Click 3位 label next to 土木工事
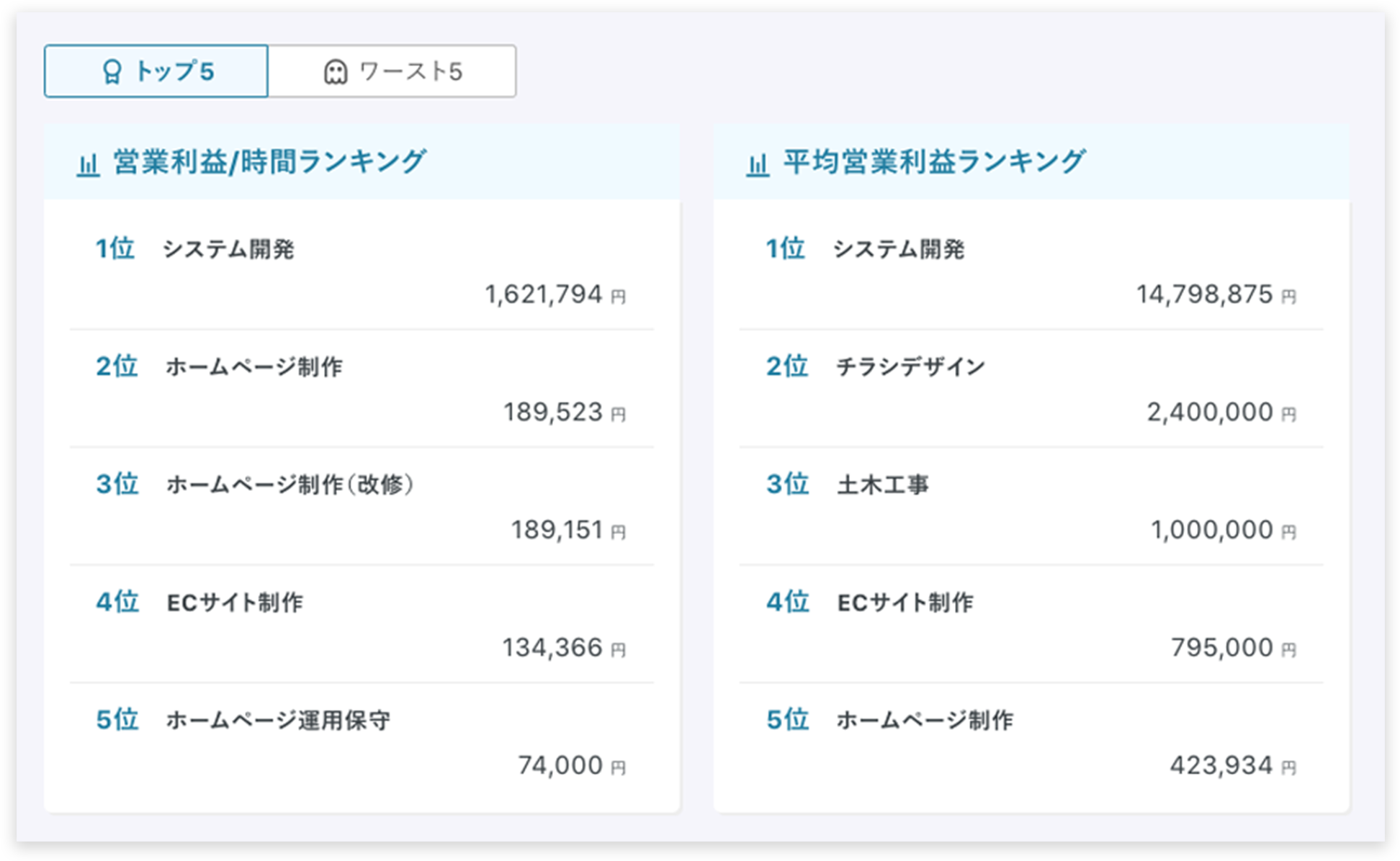Viewport: 1400px width, 861px height. point(787,484)
